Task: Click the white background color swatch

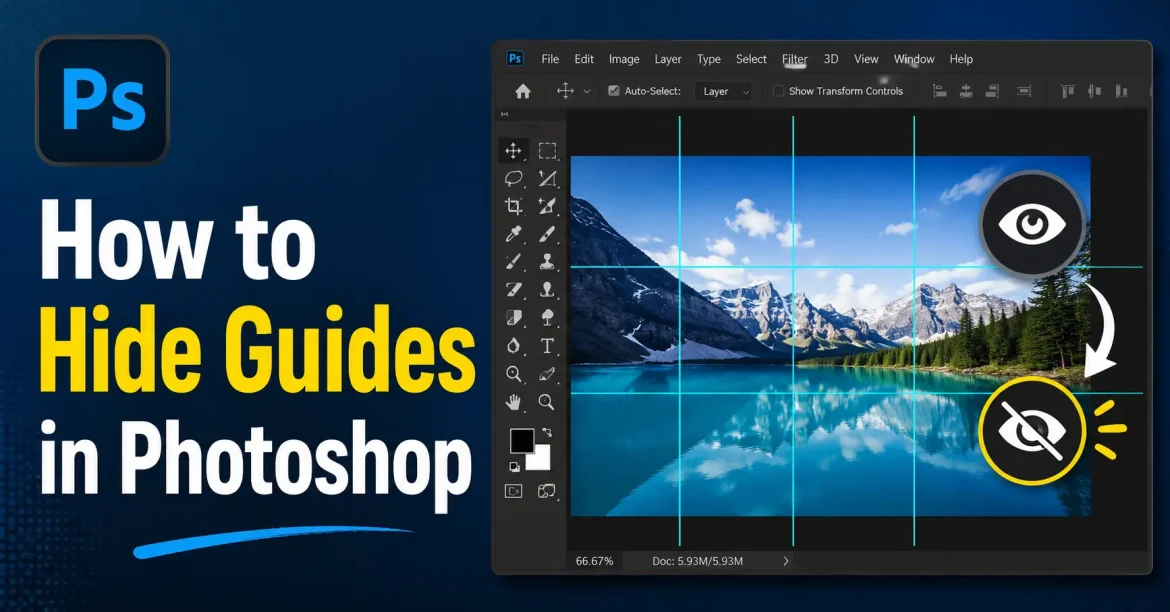Action: click(x=539, y=459)
